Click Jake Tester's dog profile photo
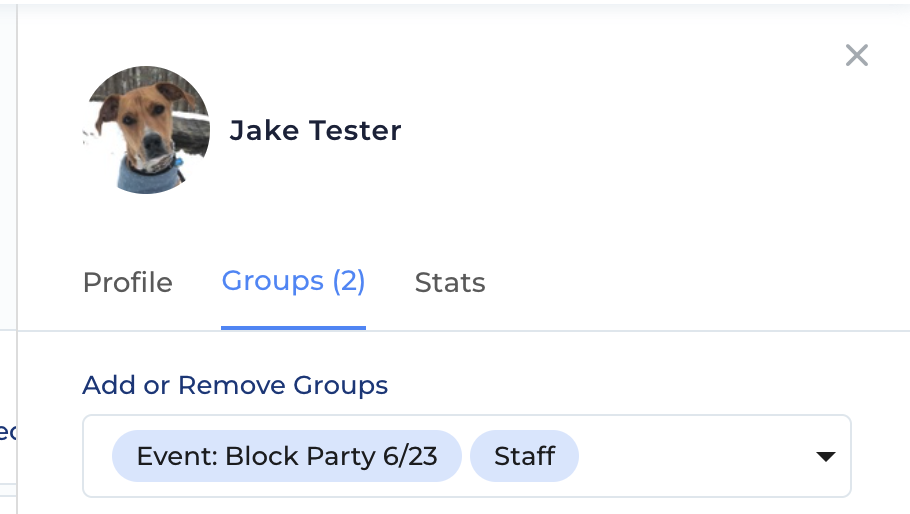This screenshot has height=514, width=910. (x=146, y=130)
